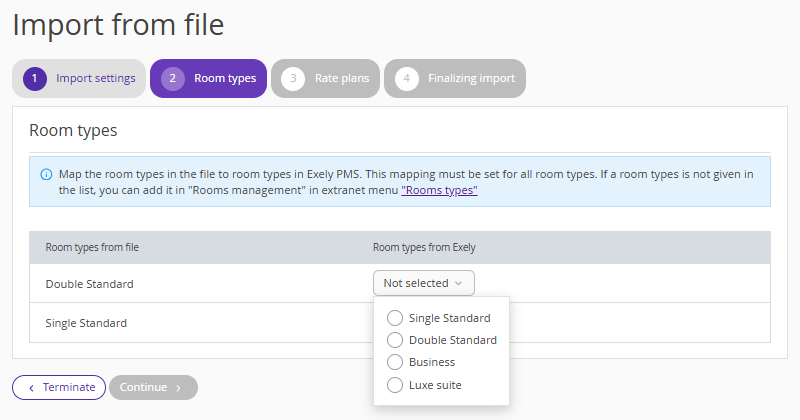
Task: Click the info icon in the blue notice
Action: click(46, 175)
